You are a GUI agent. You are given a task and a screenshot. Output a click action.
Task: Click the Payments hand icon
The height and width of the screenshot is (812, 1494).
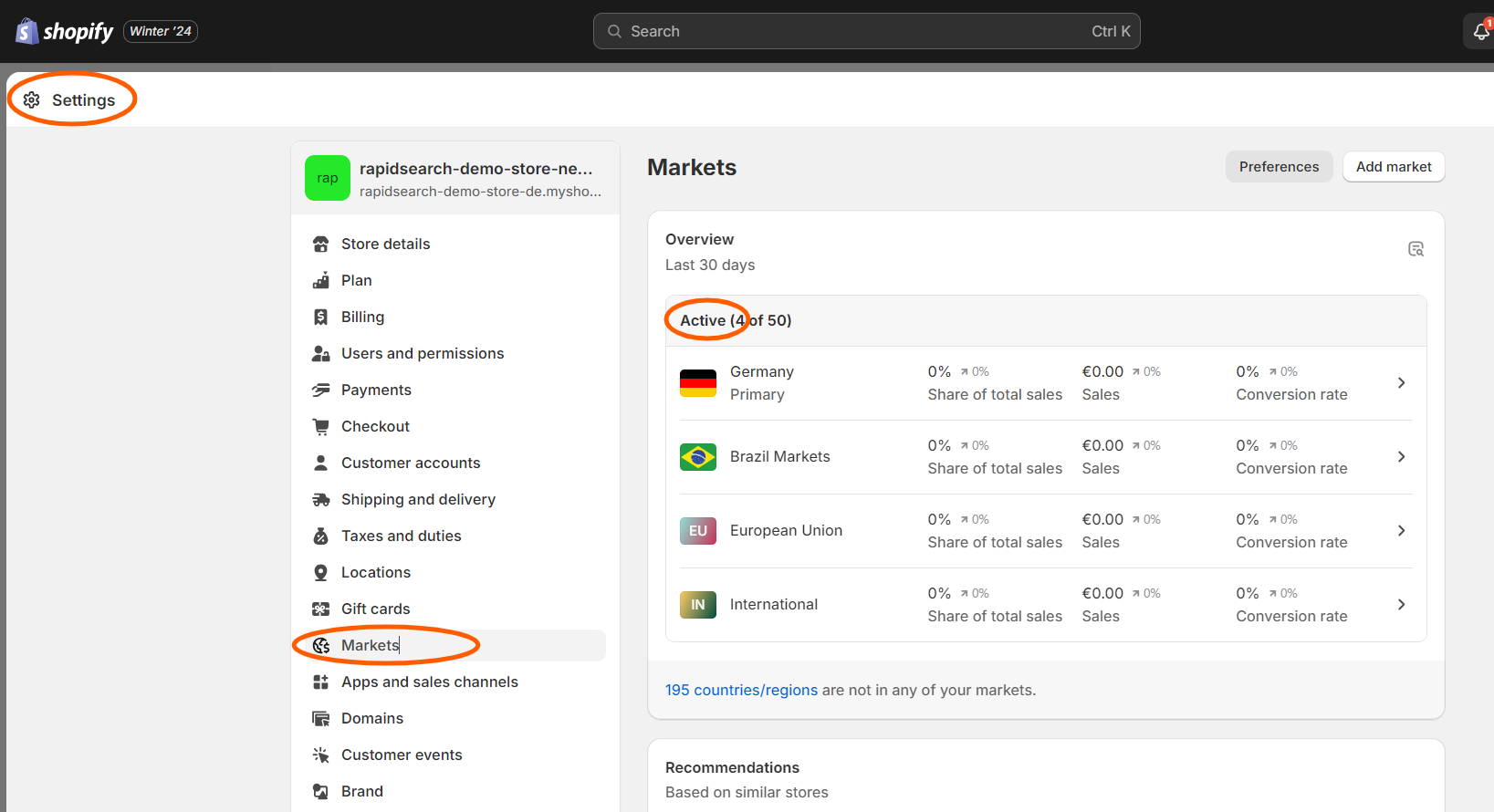320,390
